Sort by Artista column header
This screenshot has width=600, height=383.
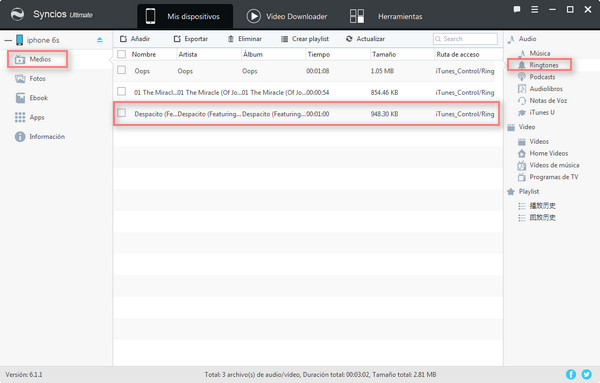click(188, 54)
